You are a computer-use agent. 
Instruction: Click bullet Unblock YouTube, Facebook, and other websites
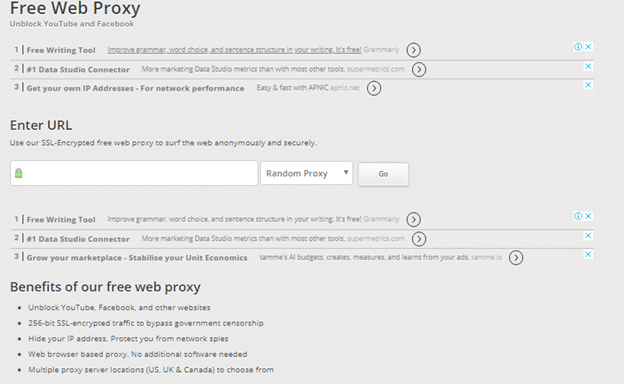119,308
